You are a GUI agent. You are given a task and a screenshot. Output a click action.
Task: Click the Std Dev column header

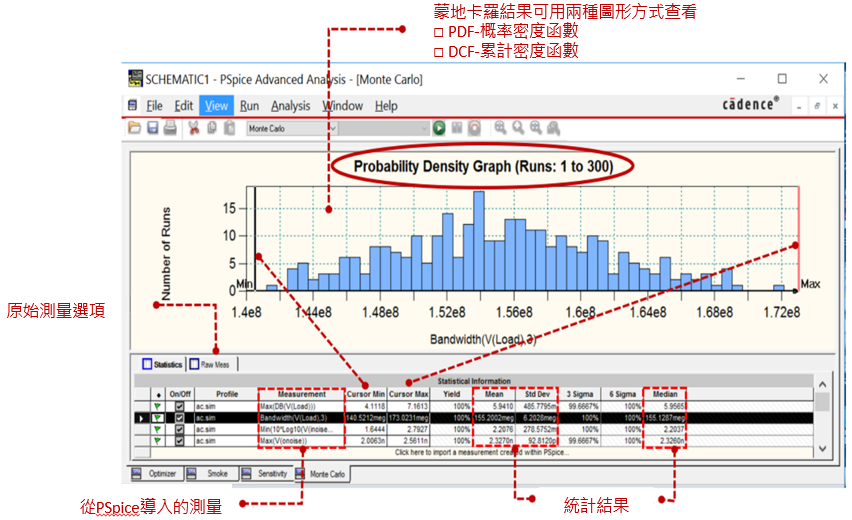tap(537, 394)
